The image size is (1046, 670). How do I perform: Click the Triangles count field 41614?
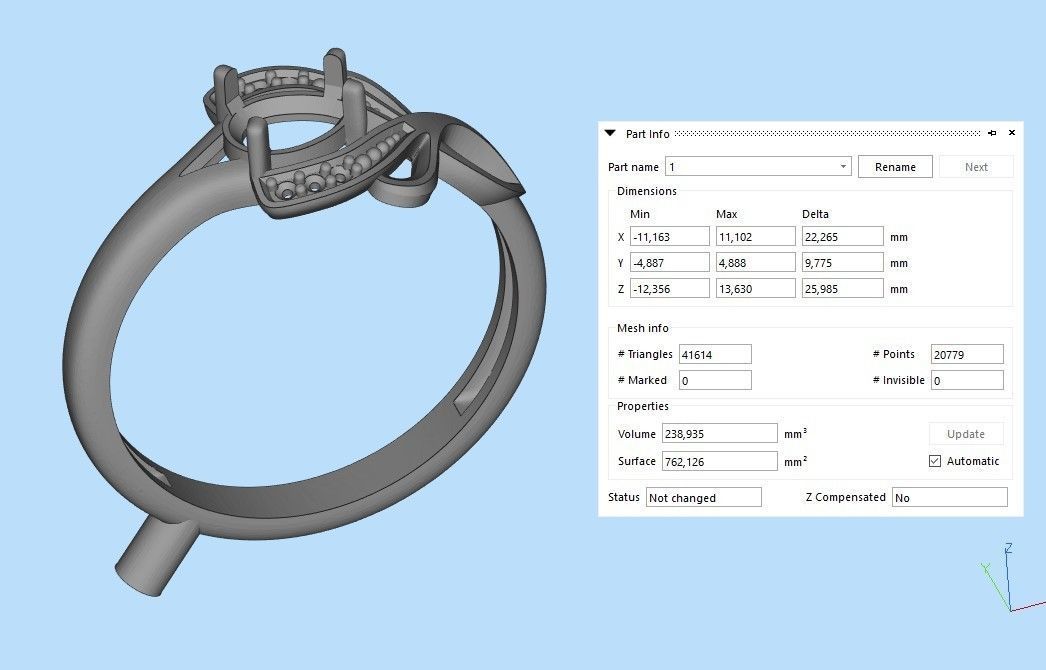point(715,354)
